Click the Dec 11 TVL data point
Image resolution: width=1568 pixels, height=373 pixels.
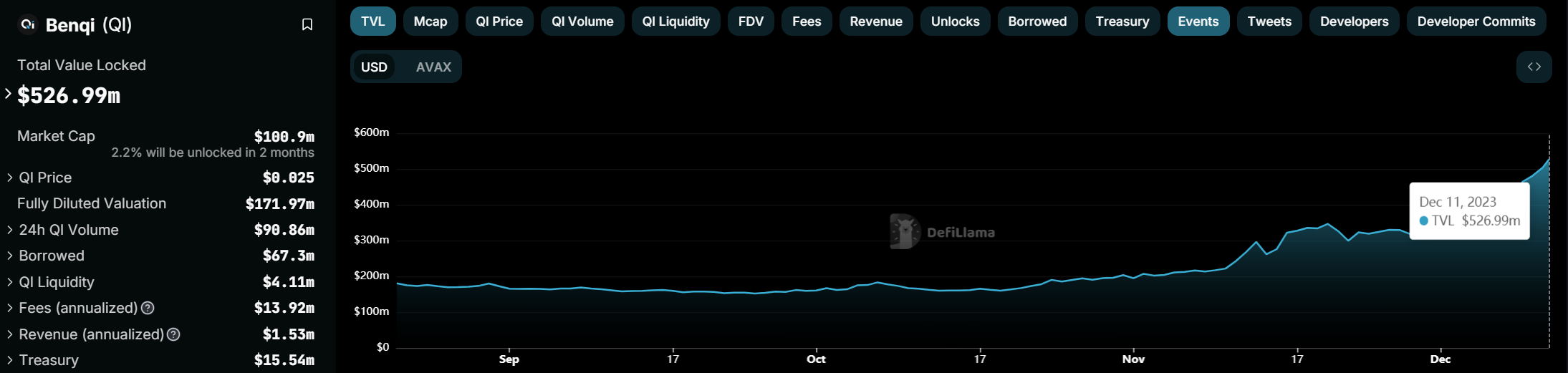pos(1549,160)
